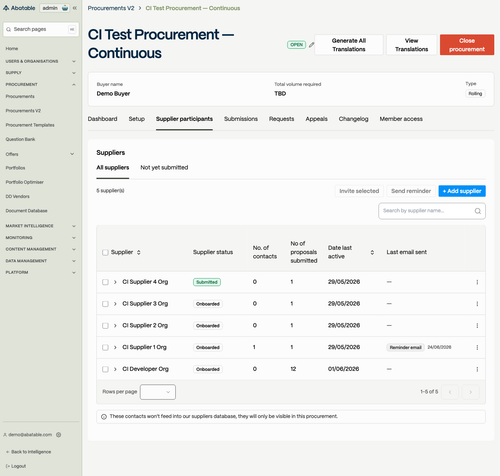Click the Add supplier button

click(x=462, y=191)
